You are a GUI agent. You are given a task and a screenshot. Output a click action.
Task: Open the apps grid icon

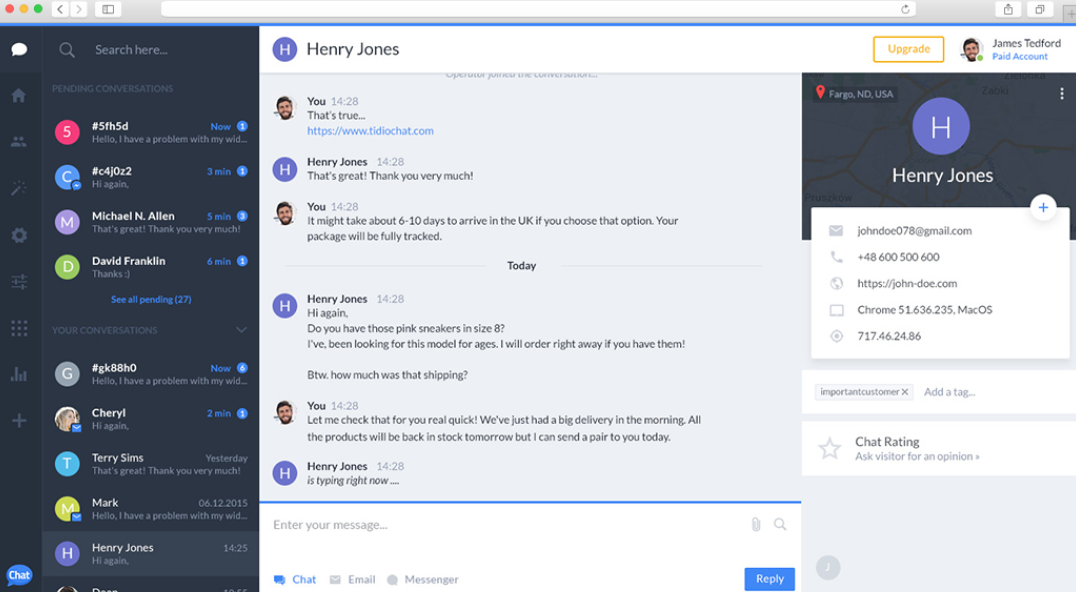pyautogui.click(x=18, y=328)
